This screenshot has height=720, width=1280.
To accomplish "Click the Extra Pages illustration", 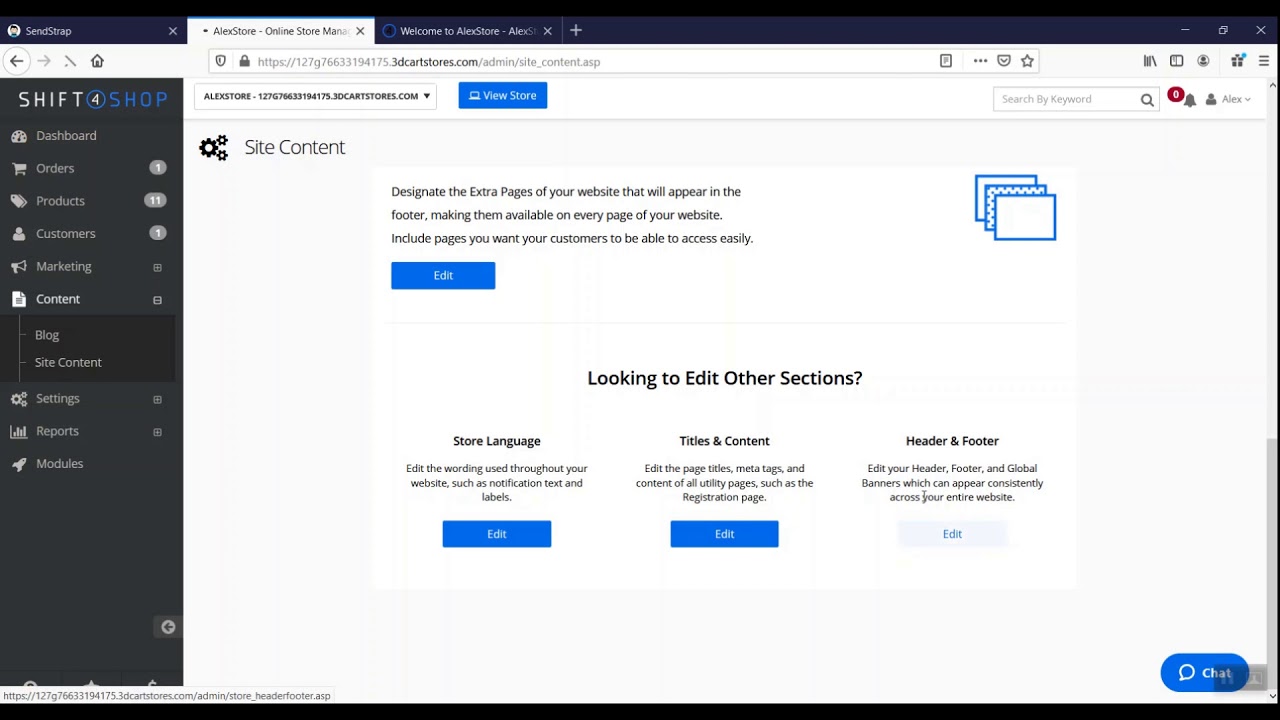I will click(x=1015, y=208).
